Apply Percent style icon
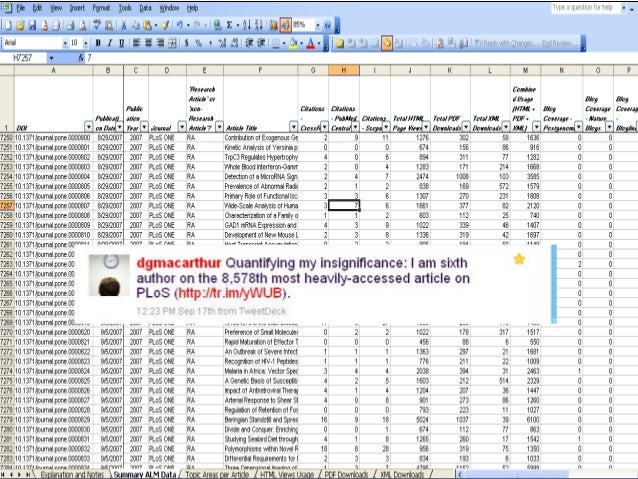638x479 pixels. (198, 43)
